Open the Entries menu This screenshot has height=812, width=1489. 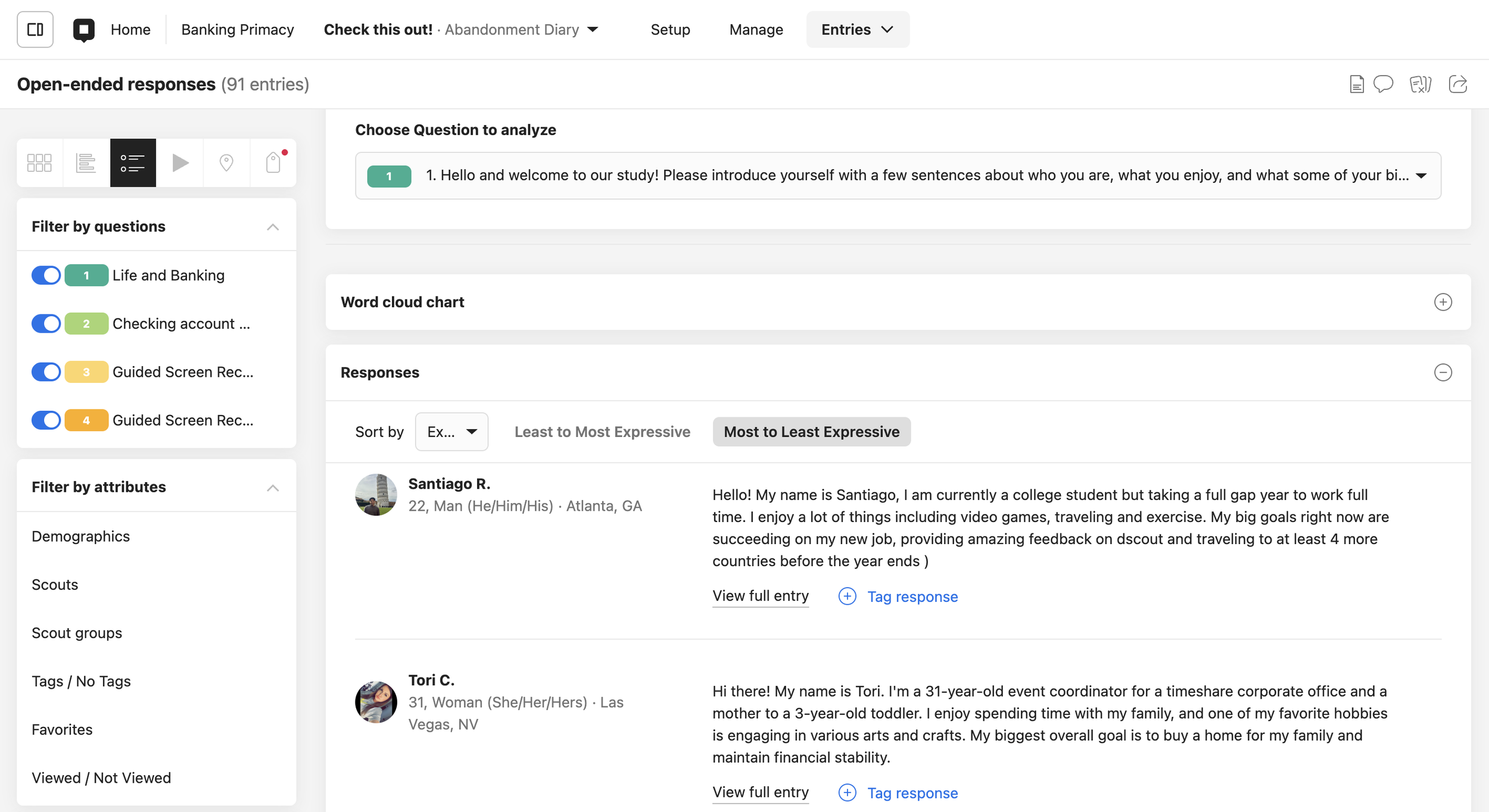[857, 29]
